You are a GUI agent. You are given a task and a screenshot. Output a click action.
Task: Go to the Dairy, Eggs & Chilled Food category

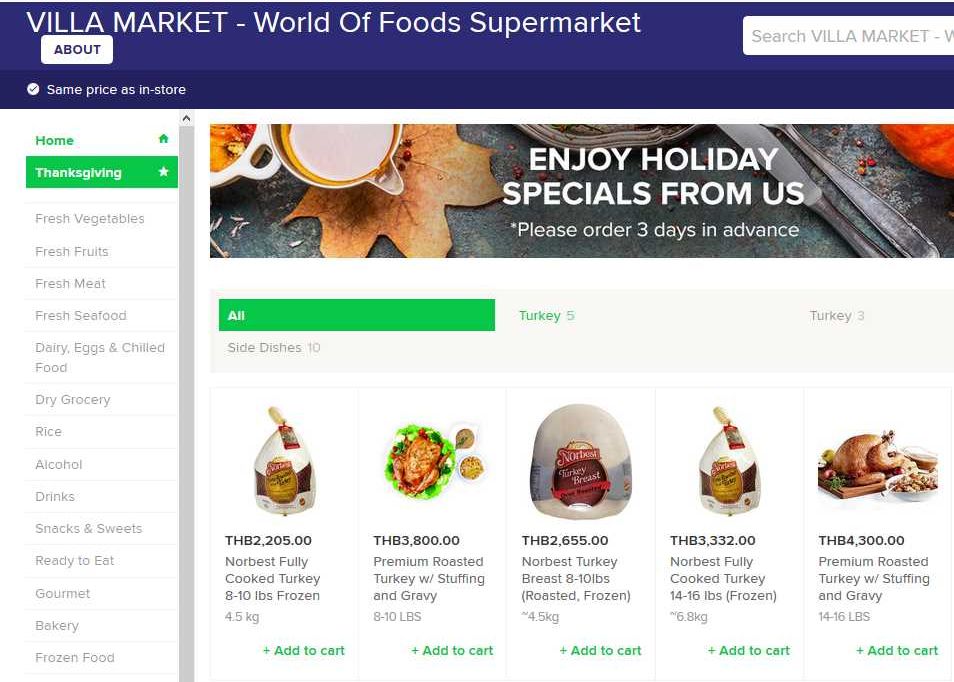click(x=99, y=357)
